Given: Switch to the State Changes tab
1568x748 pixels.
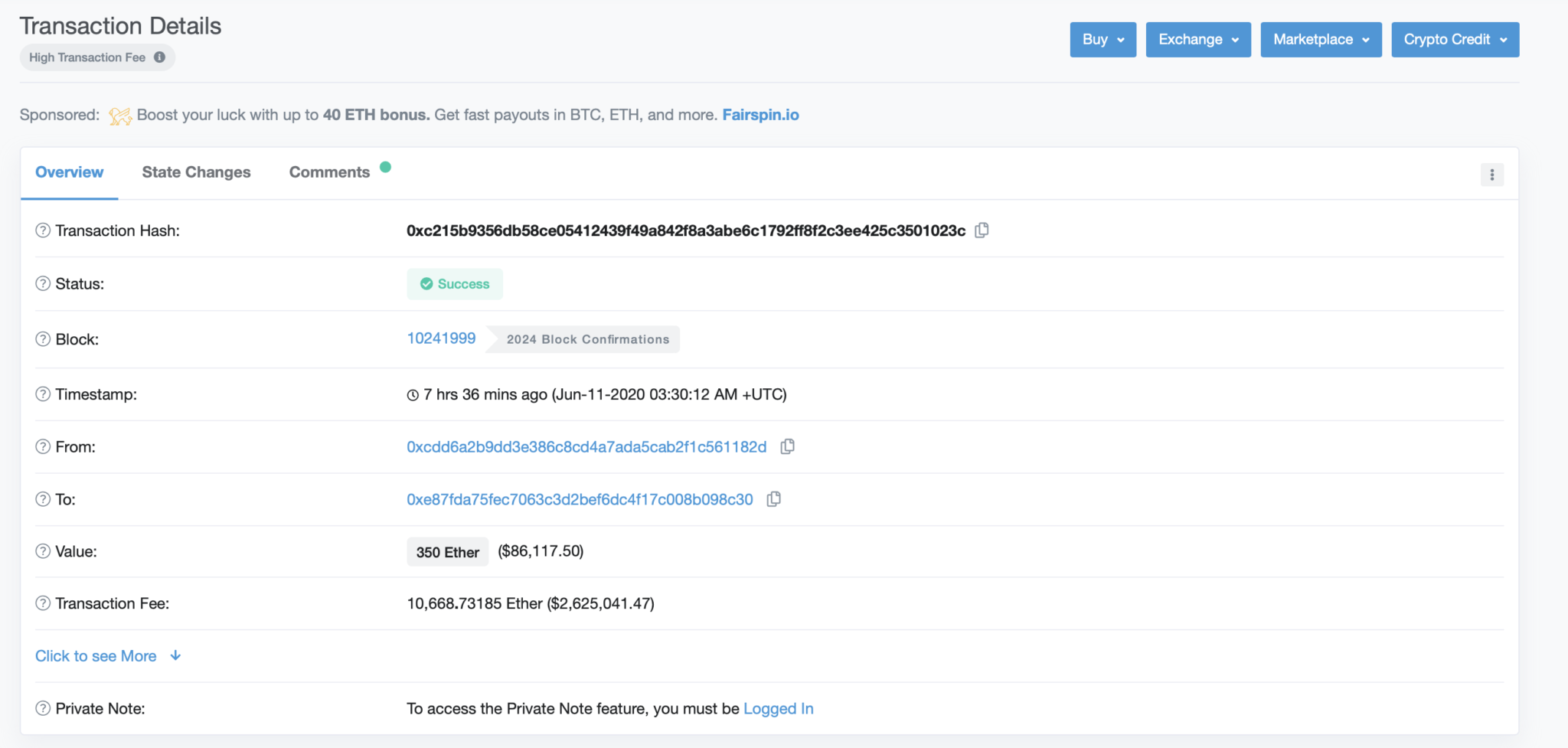Looking at the screenshot, I should pos(196,172).
